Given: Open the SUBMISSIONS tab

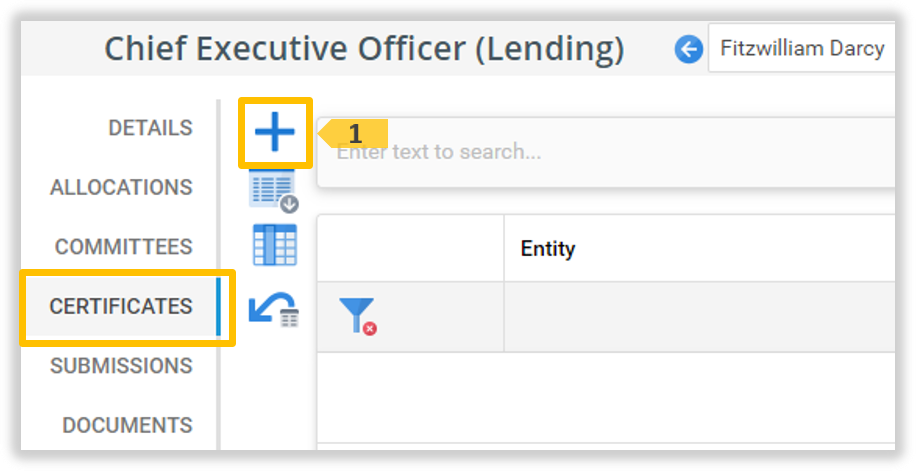Looking at the screenshot, I should click(x=121, y=366).
